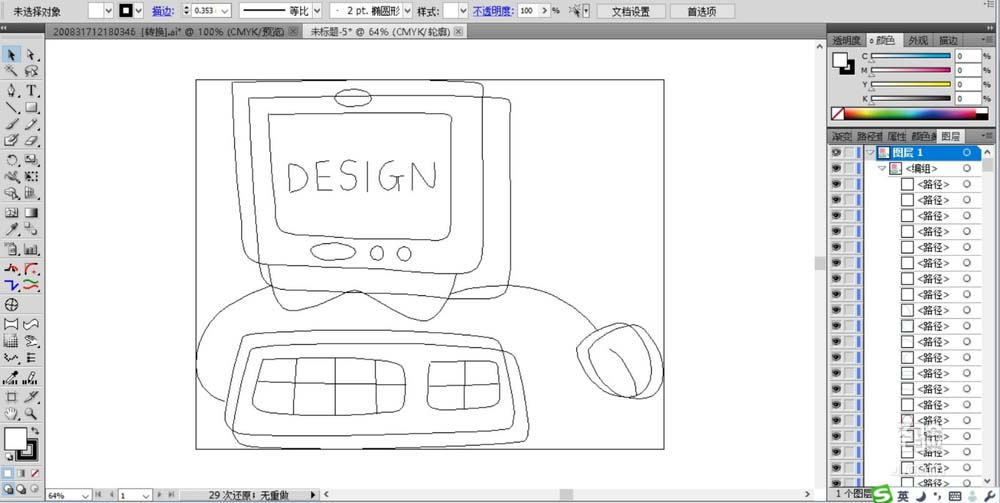Select the Rotate tool
This screenshot has height=503, width=1000.
pos(11,159)
